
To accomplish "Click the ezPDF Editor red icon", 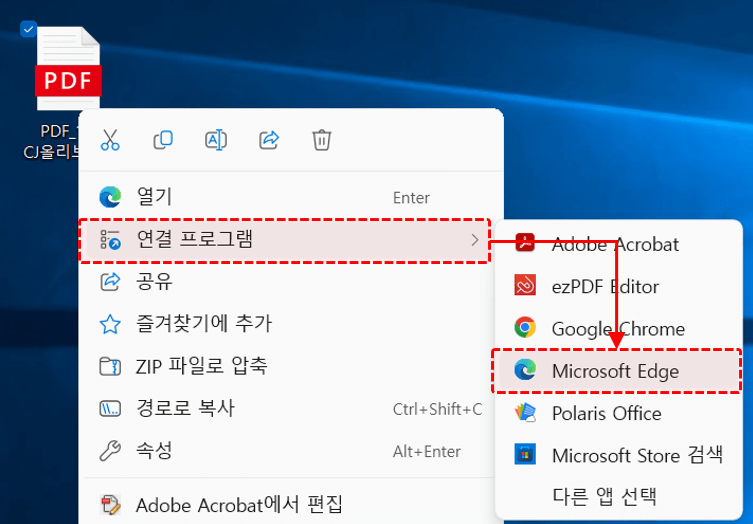I will 525,285.
